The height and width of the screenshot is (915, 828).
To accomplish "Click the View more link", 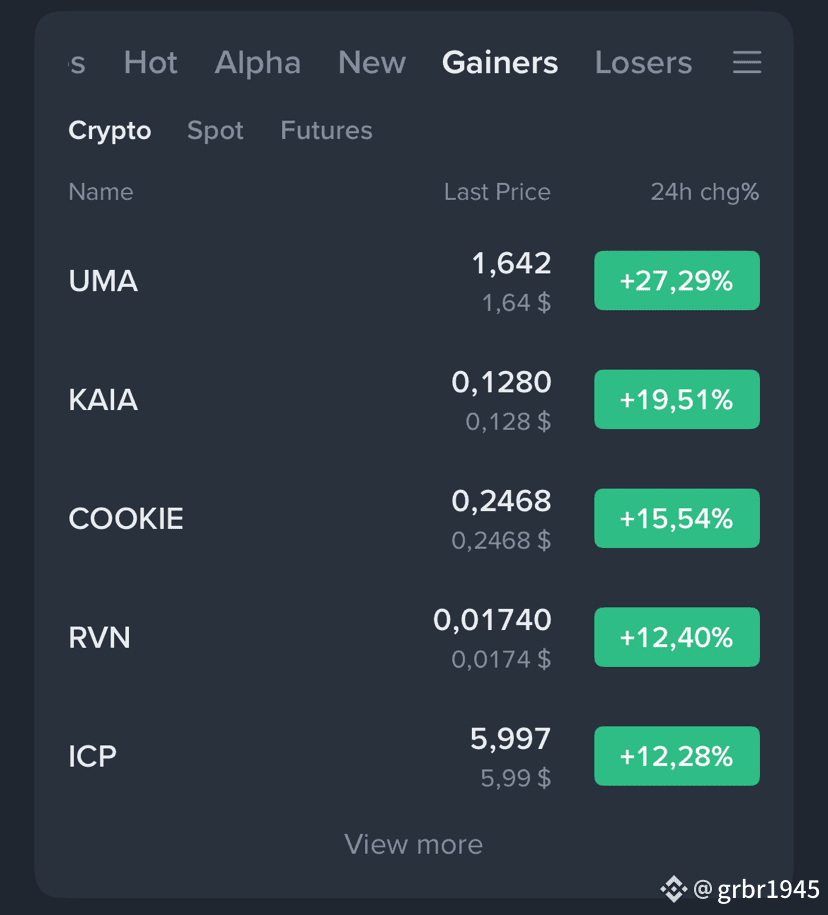I will point(414,844).
